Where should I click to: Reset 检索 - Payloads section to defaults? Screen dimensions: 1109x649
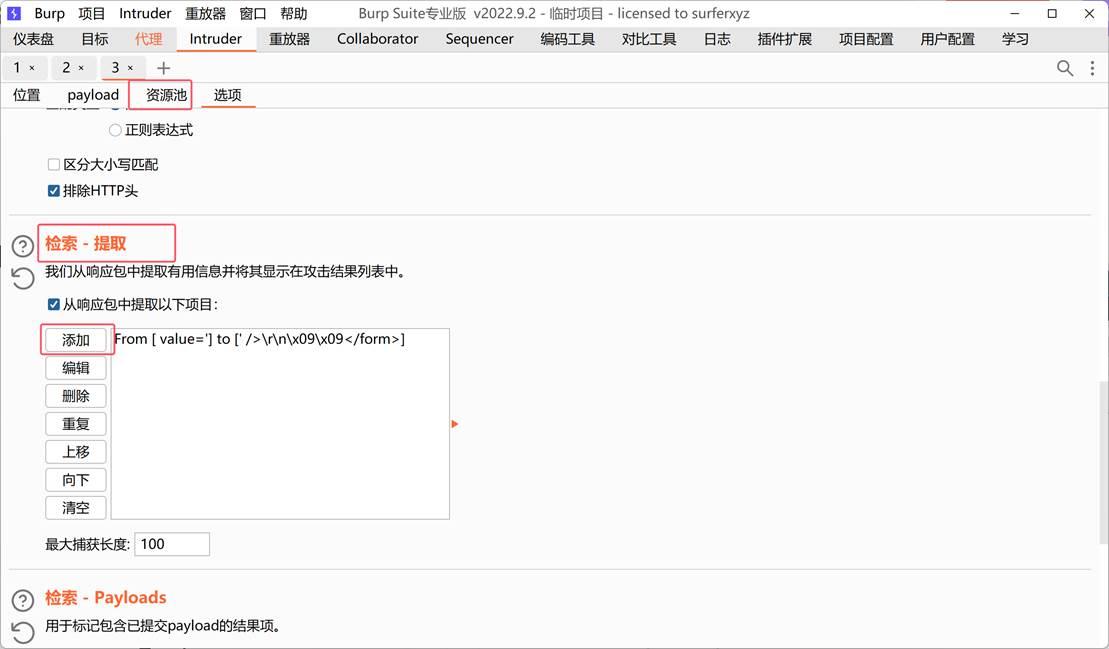coord(23,631)
